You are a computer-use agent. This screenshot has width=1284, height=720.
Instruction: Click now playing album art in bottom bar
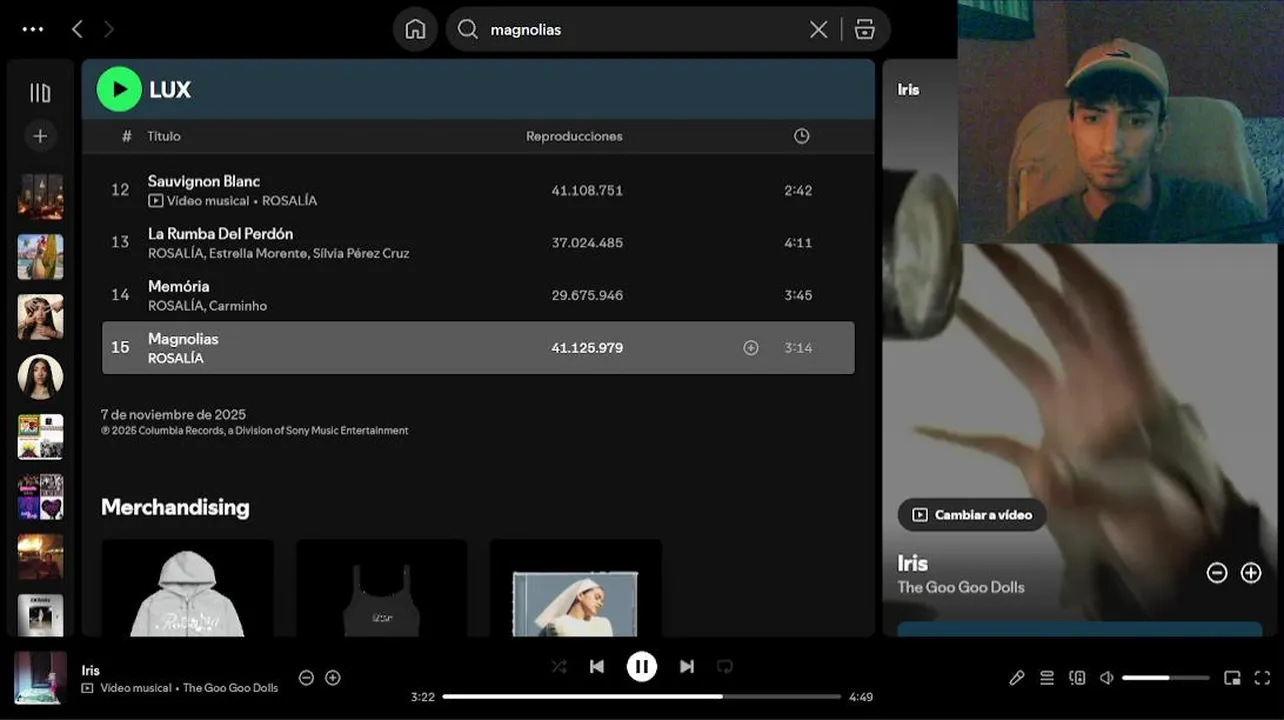pyautogui.click(x=40, y=678)
